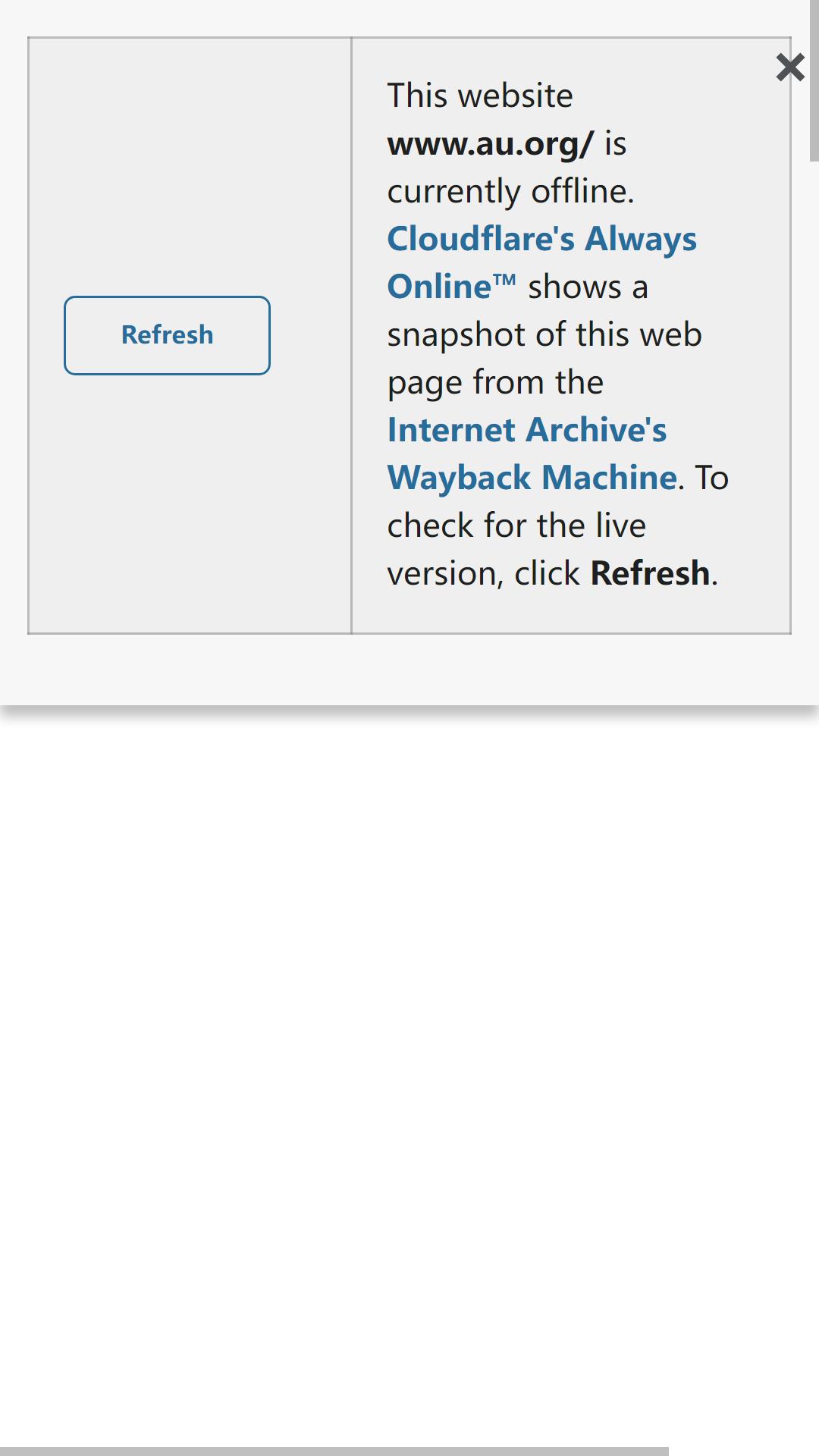Screen dimensions: 819x1456
Task: Click the bold word Refresh in the message
Action: (651, 573)
